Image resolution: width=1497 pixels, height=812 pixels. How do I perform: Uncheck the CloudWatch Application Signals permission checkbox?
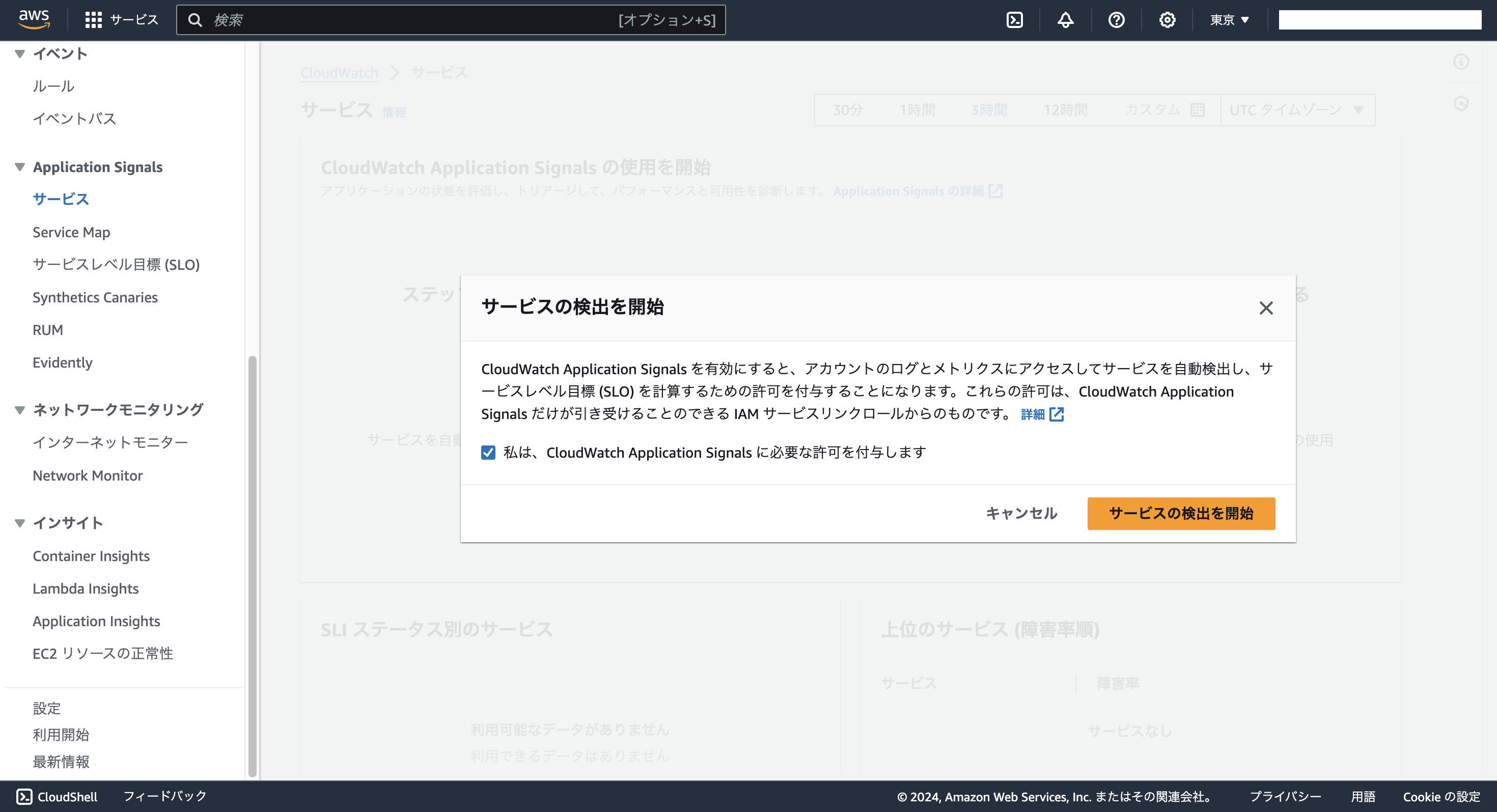point(488,453)
